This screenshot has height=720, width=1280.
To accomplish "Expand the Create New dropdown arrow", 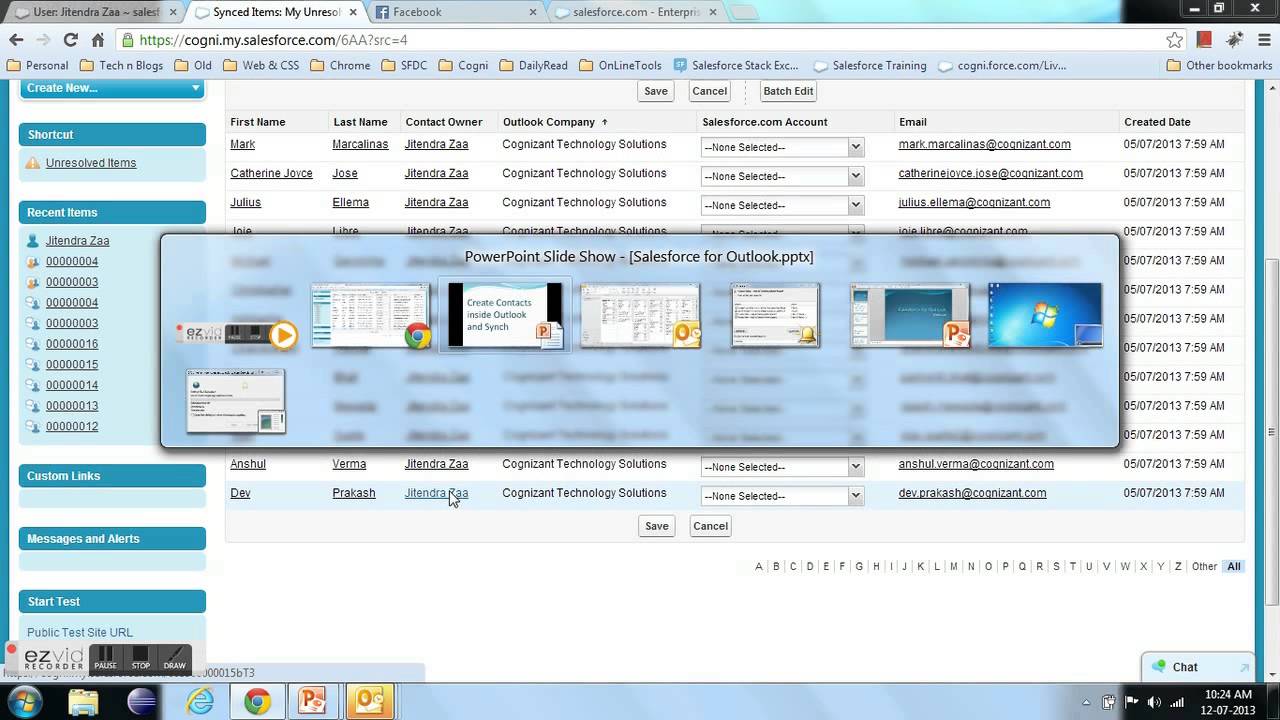I will pyautogui.click(x=196, y=88).
